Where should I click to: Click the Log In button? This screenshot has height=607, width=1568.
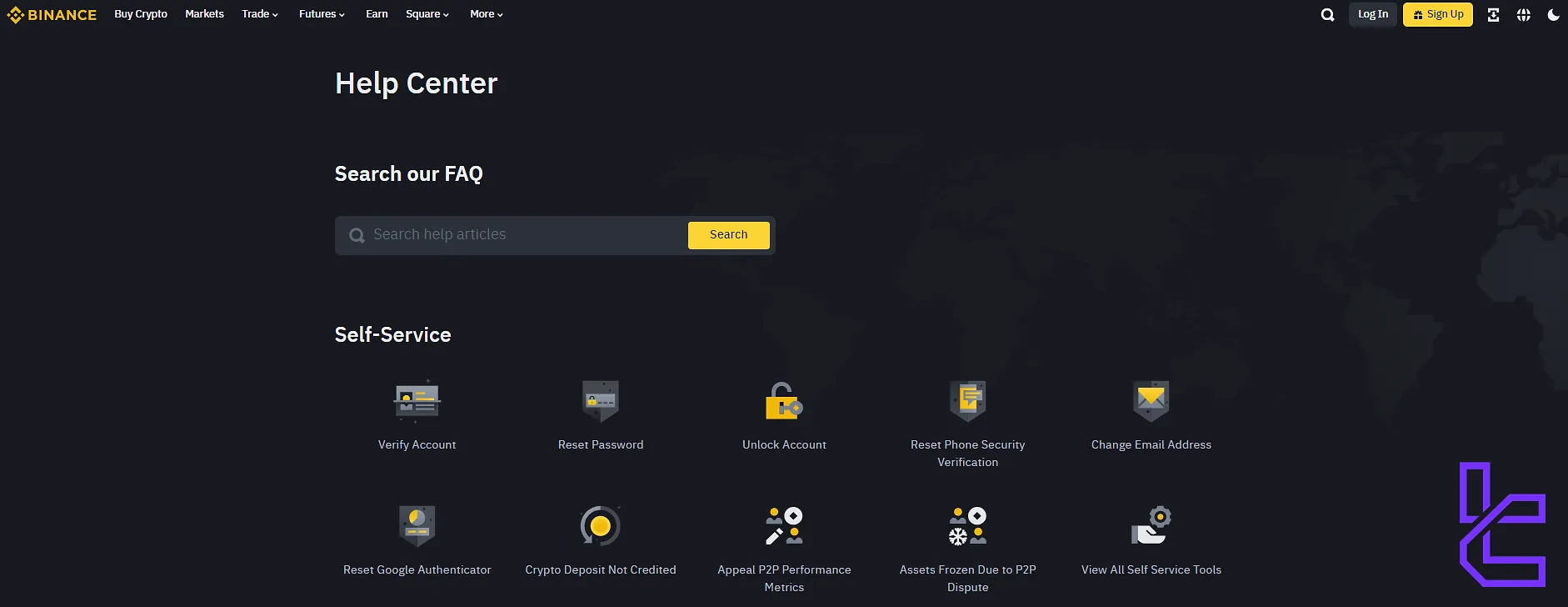[1373, 14]
